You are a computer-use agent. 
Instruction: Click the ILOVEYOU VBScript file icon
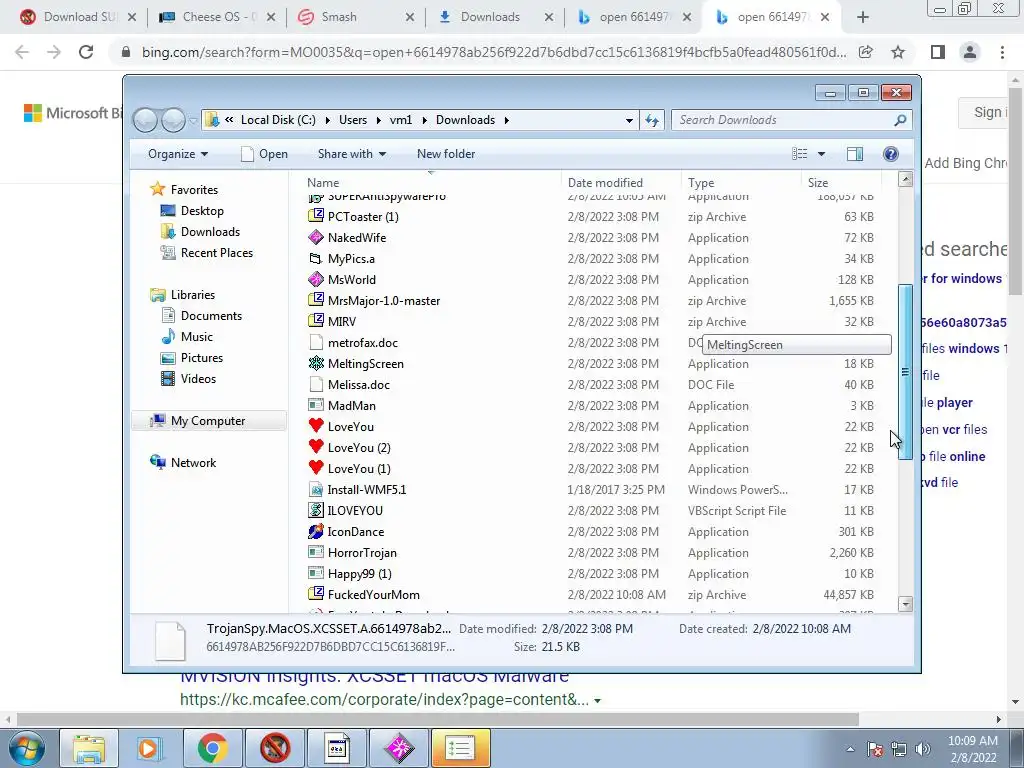(x=316, y=511)
